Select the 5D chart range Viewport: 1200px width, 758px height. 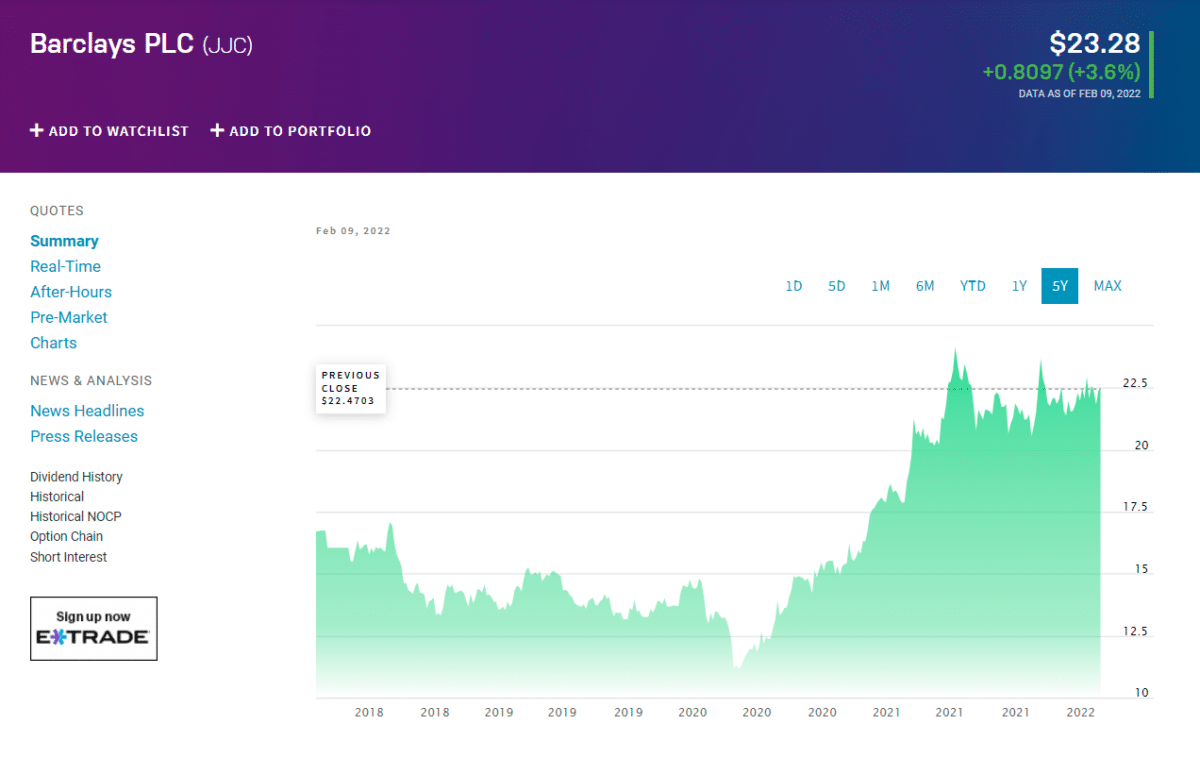point(837,286)
